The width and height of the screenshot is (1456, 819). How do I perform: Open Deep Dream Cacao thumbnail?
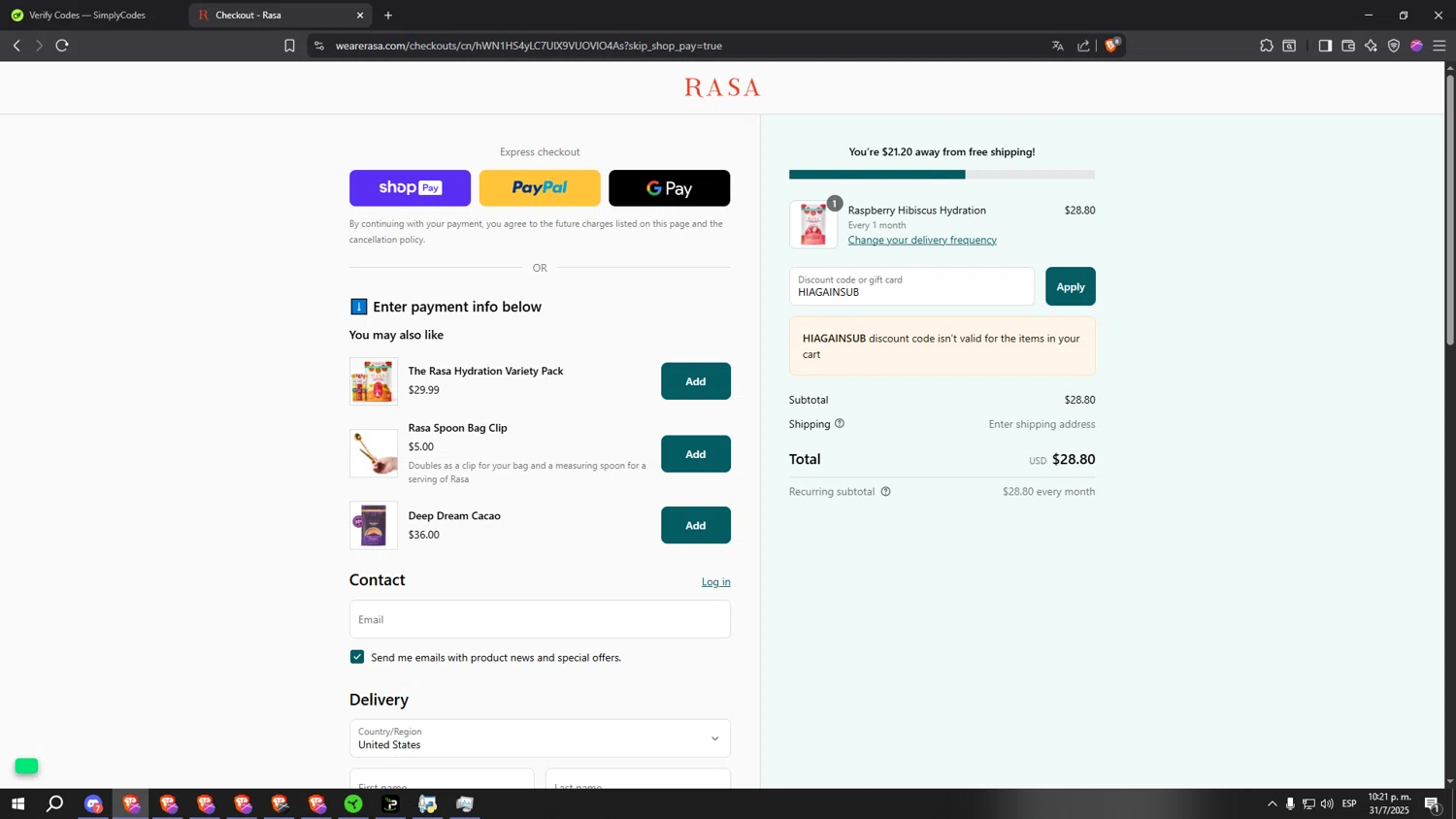(x=374, y=525)
